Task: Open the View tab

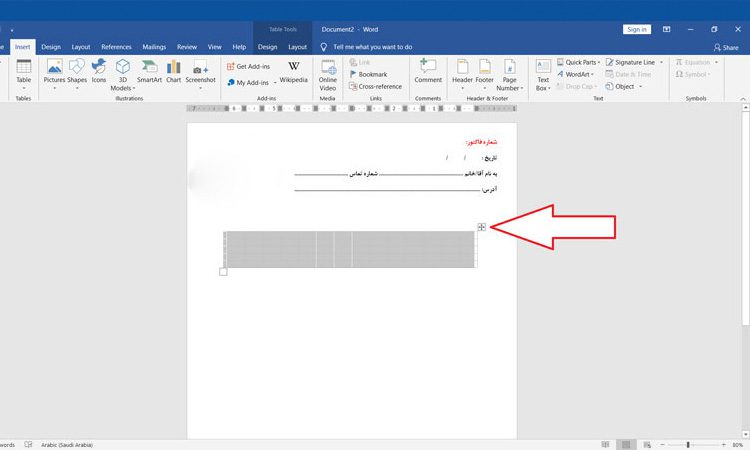Action: (x=215, y=47)
